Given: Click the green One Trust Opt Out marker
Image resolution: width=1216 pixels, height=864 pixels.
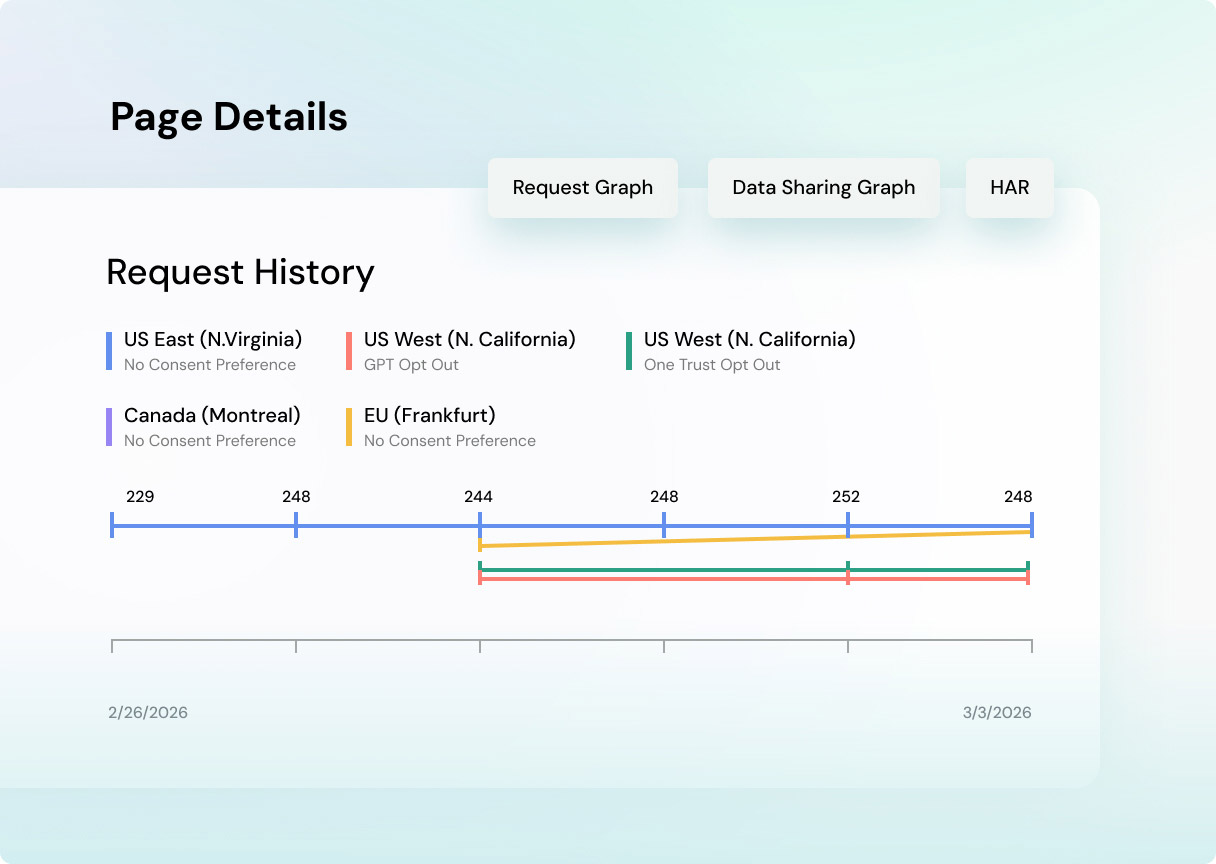Looking at the screenshot, I should pos(629,350).
